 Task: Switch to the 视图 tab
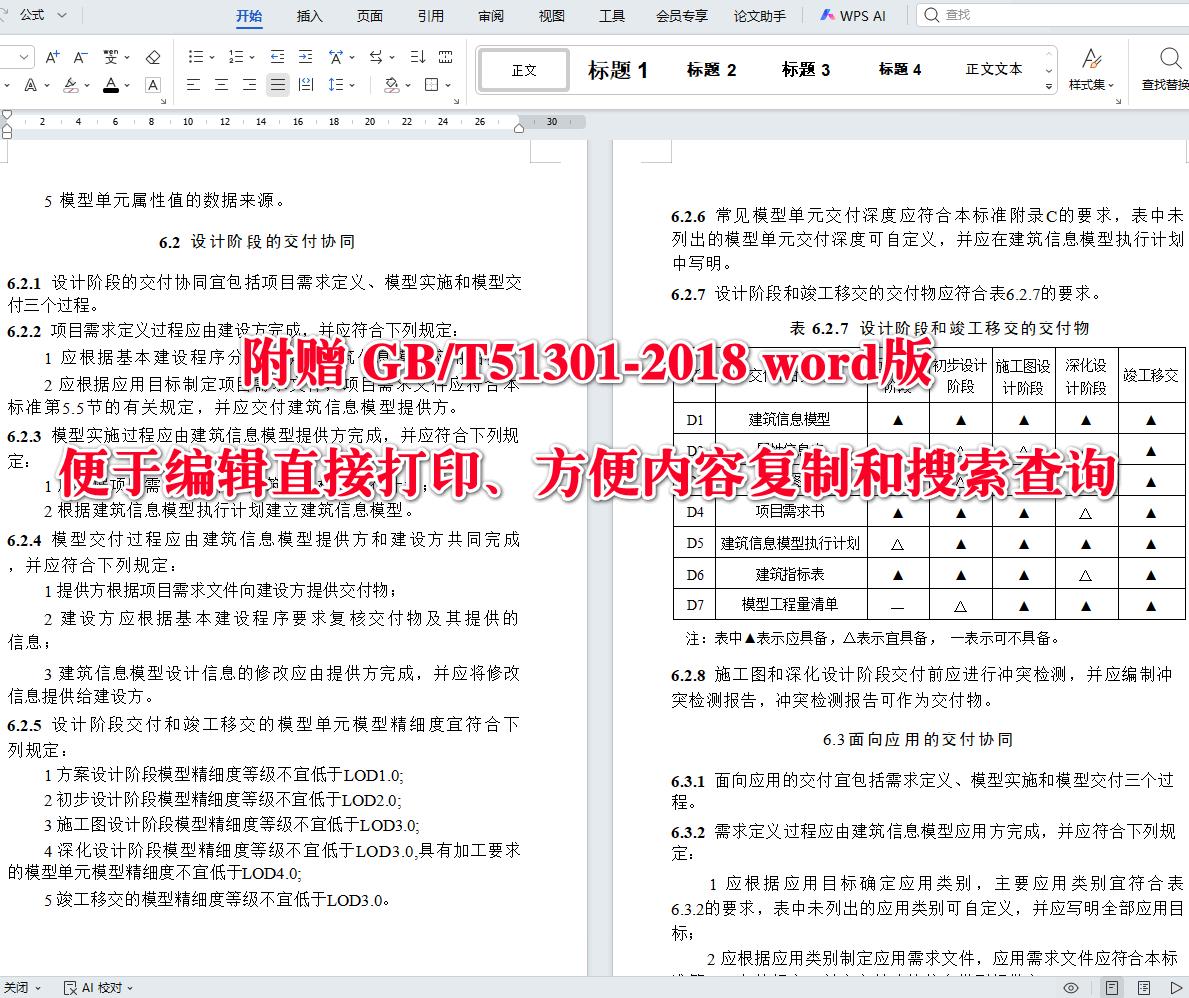coord(551,16)
